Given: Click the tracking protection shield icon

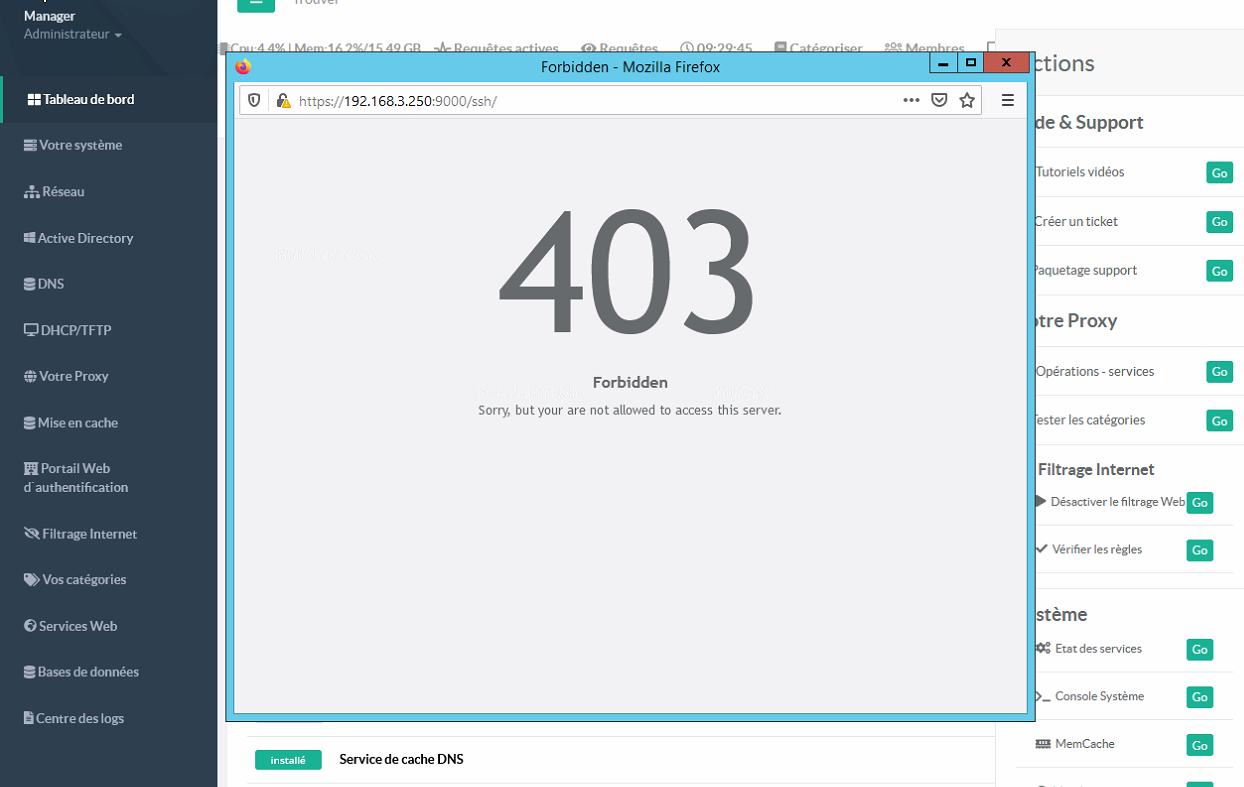Looking at the screenshot, I should tap(255, 100).
